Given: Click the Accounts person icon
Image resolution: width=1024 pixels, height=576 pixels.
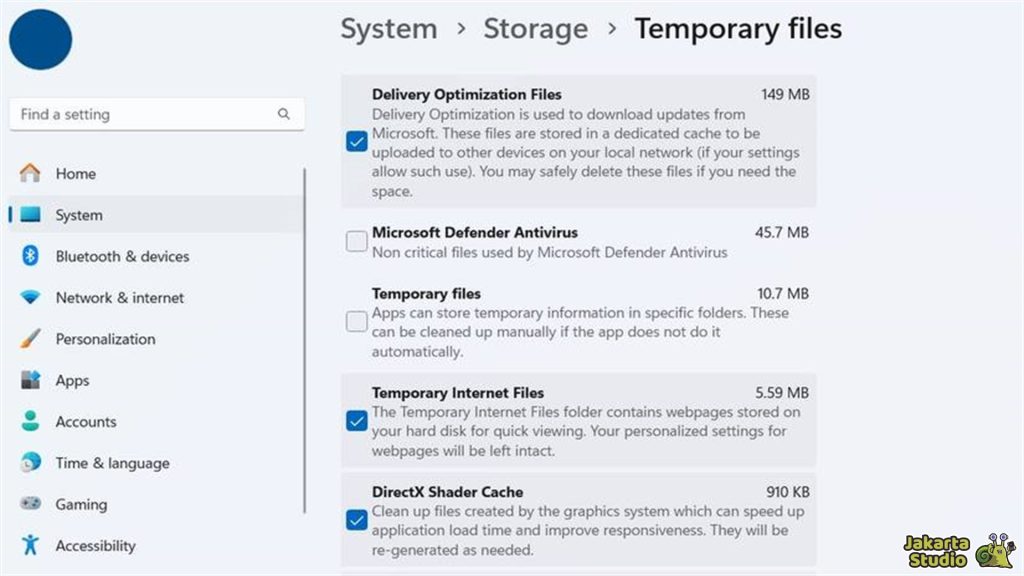Looking at the screenshot, I should click(30, 421).
